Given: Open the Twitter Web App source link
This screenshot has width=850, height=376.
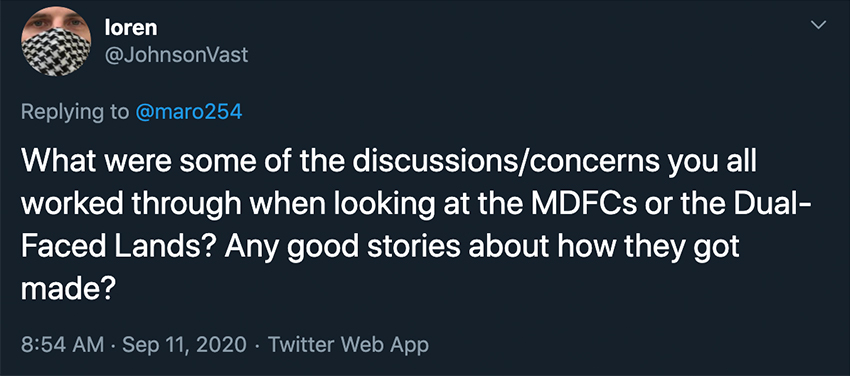Looking at the screenshot, I should 348,345.
